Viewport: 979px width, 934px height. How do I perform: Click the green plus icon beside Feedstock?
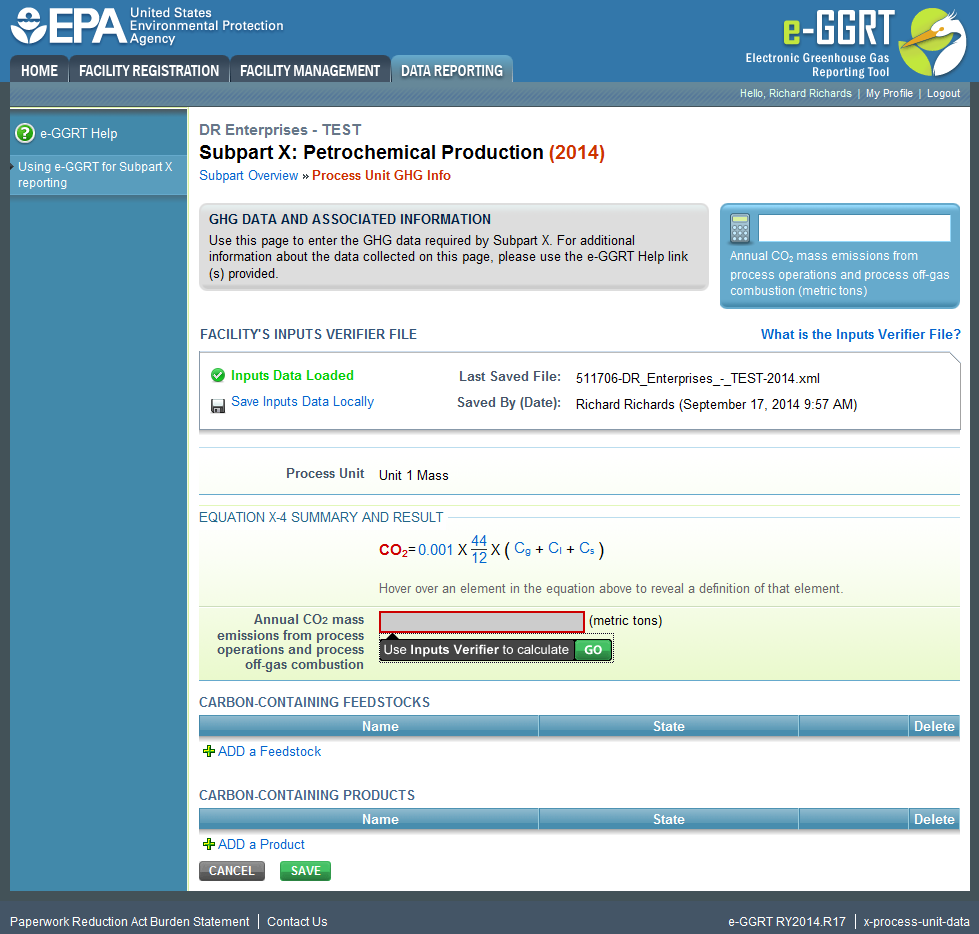pos(209,751)
